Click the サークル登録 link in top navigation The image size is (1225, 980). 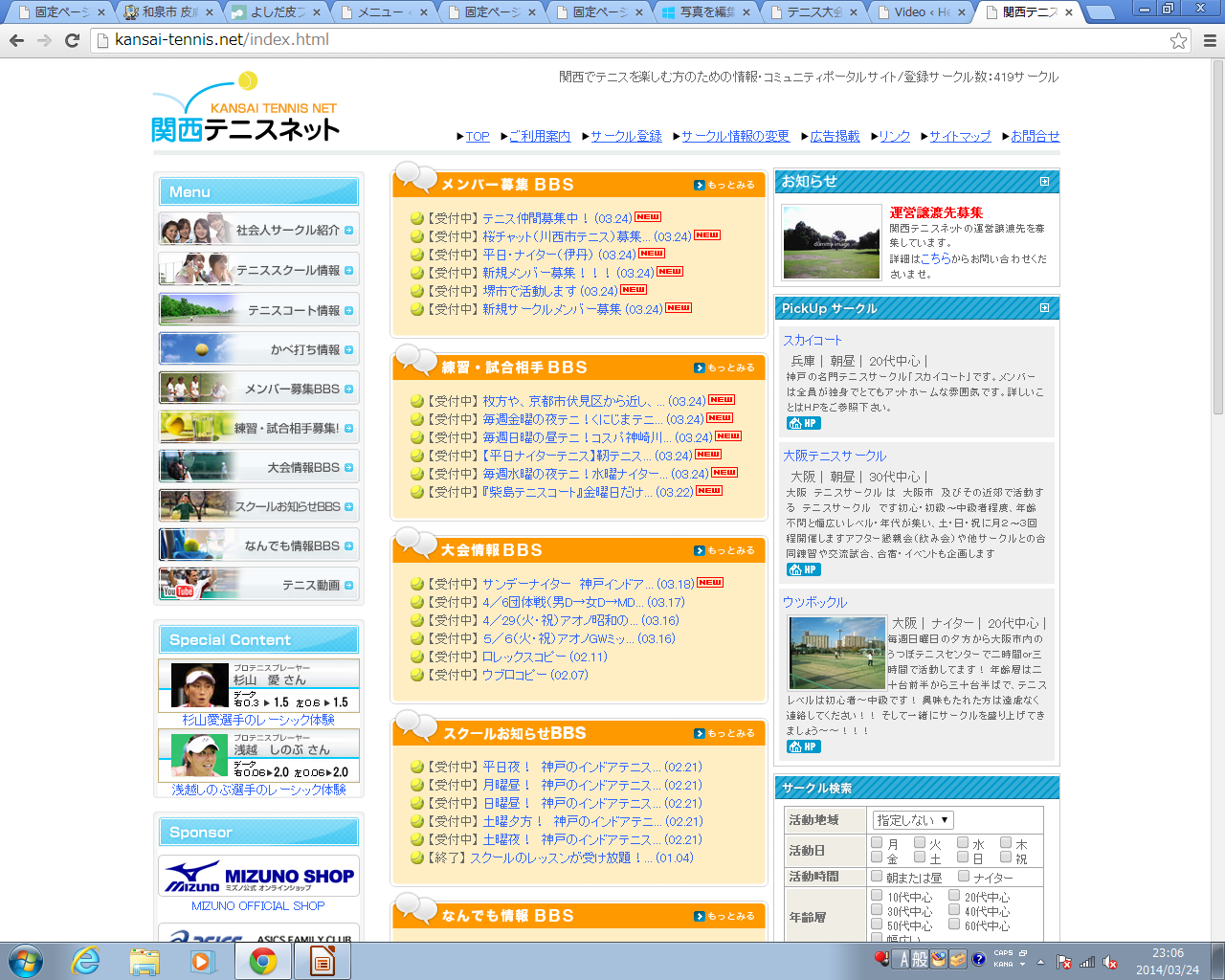point(626,136)
